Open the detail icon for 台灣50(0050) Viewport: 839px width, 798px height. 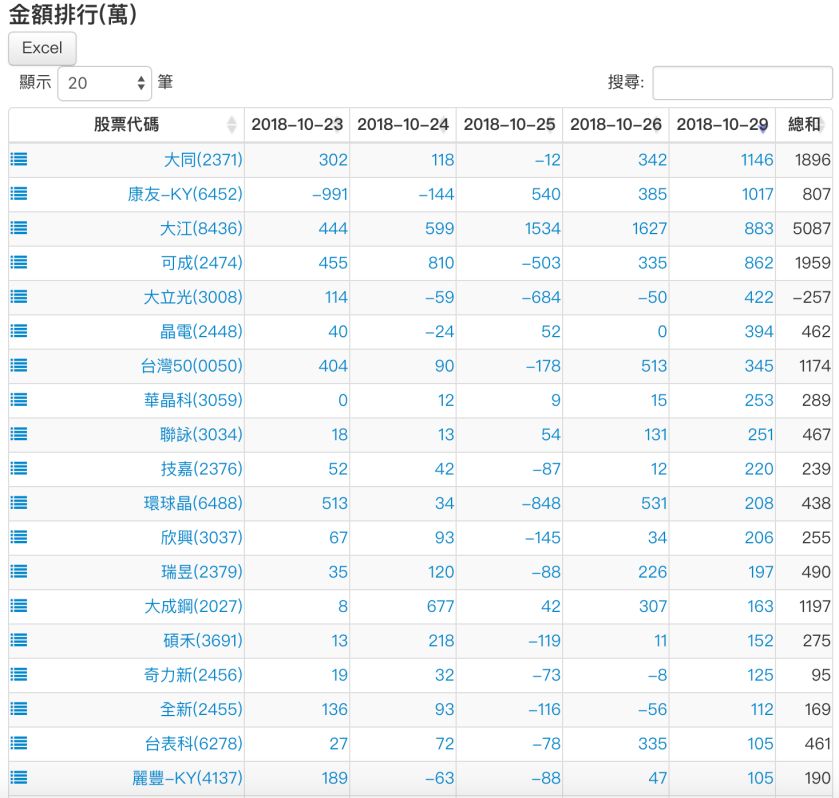tap(18, 365)
